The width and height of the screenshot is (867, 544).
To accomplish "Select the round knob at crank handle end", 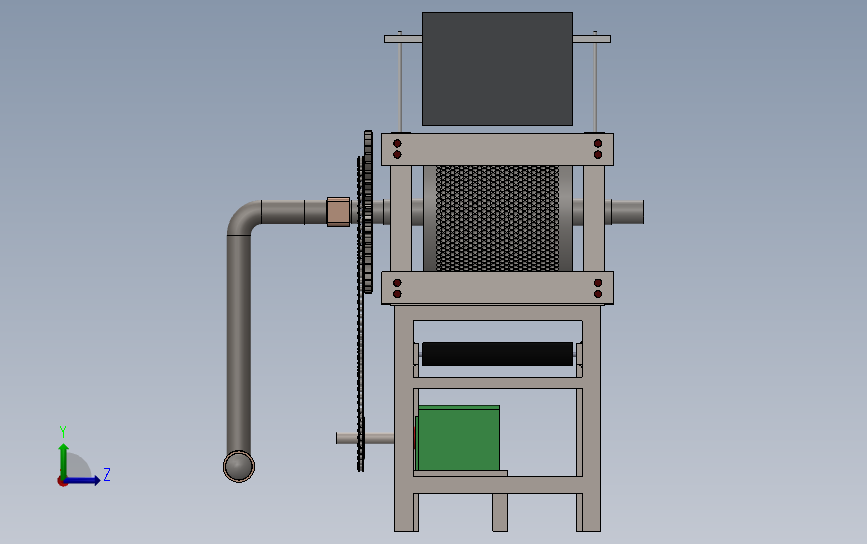I will tap(239, 466).
